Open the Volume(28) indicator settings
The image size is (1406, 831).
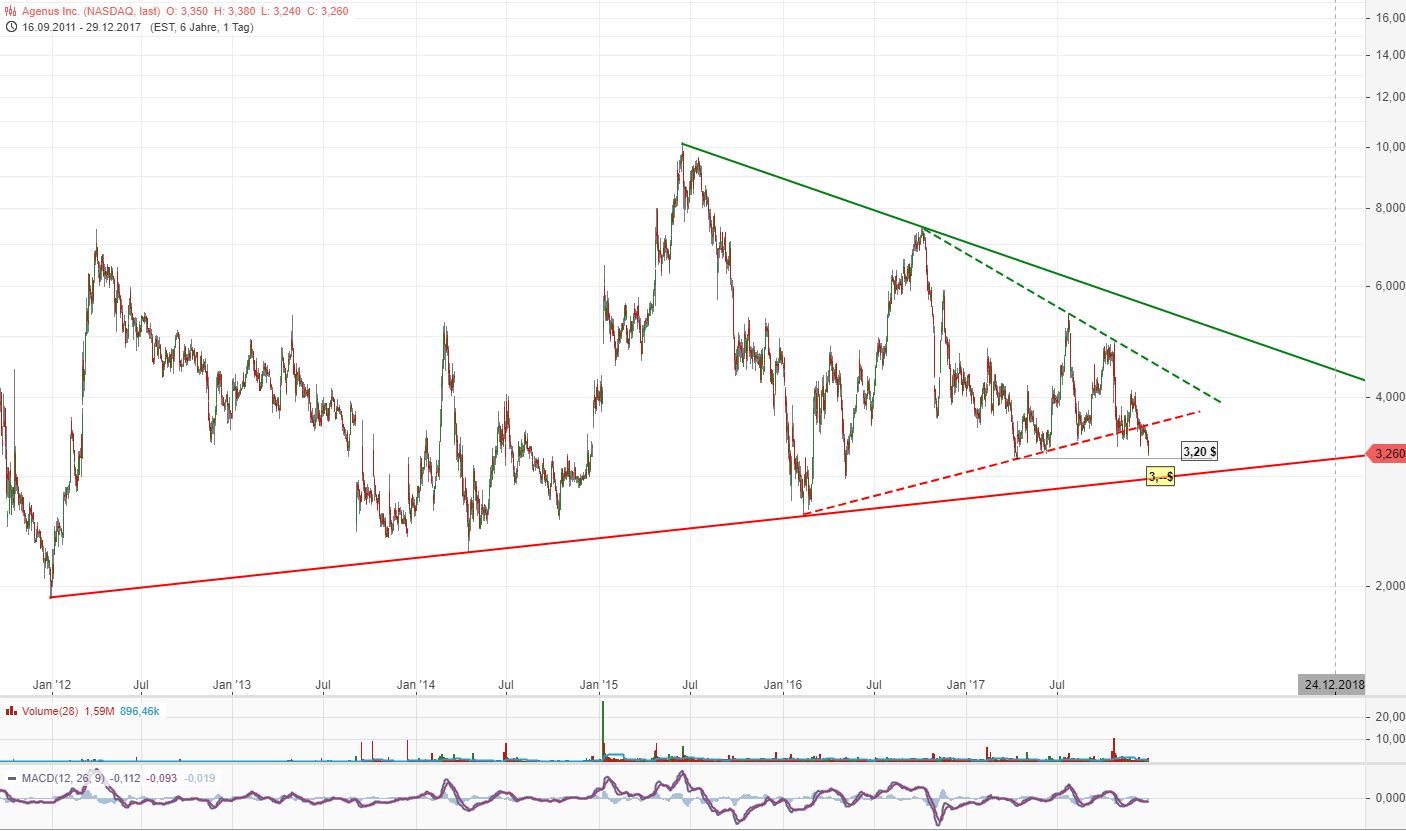click(x=47, y=711)
